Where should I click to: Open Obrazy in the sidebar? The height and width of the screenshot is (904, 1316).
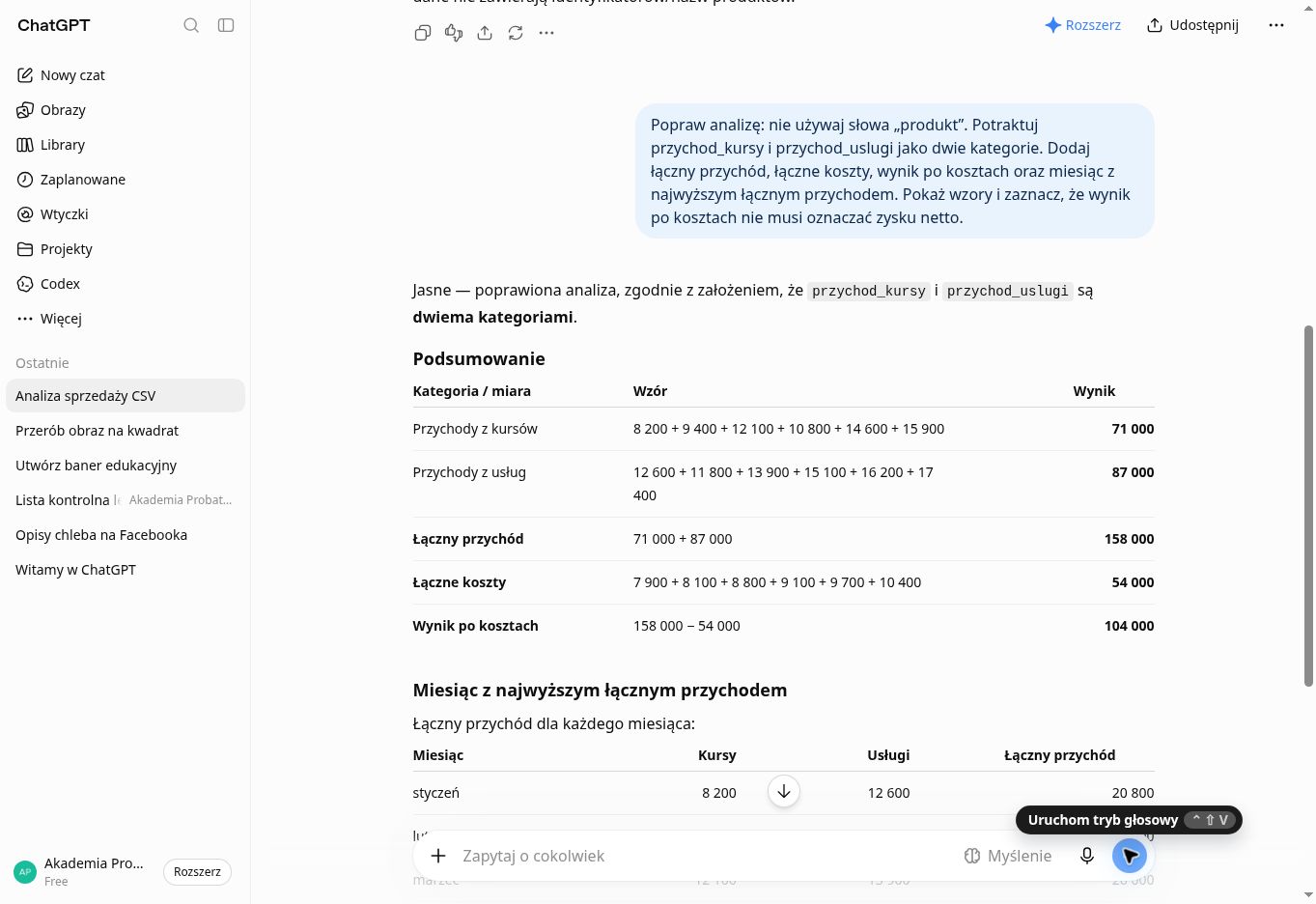(126, 110)
